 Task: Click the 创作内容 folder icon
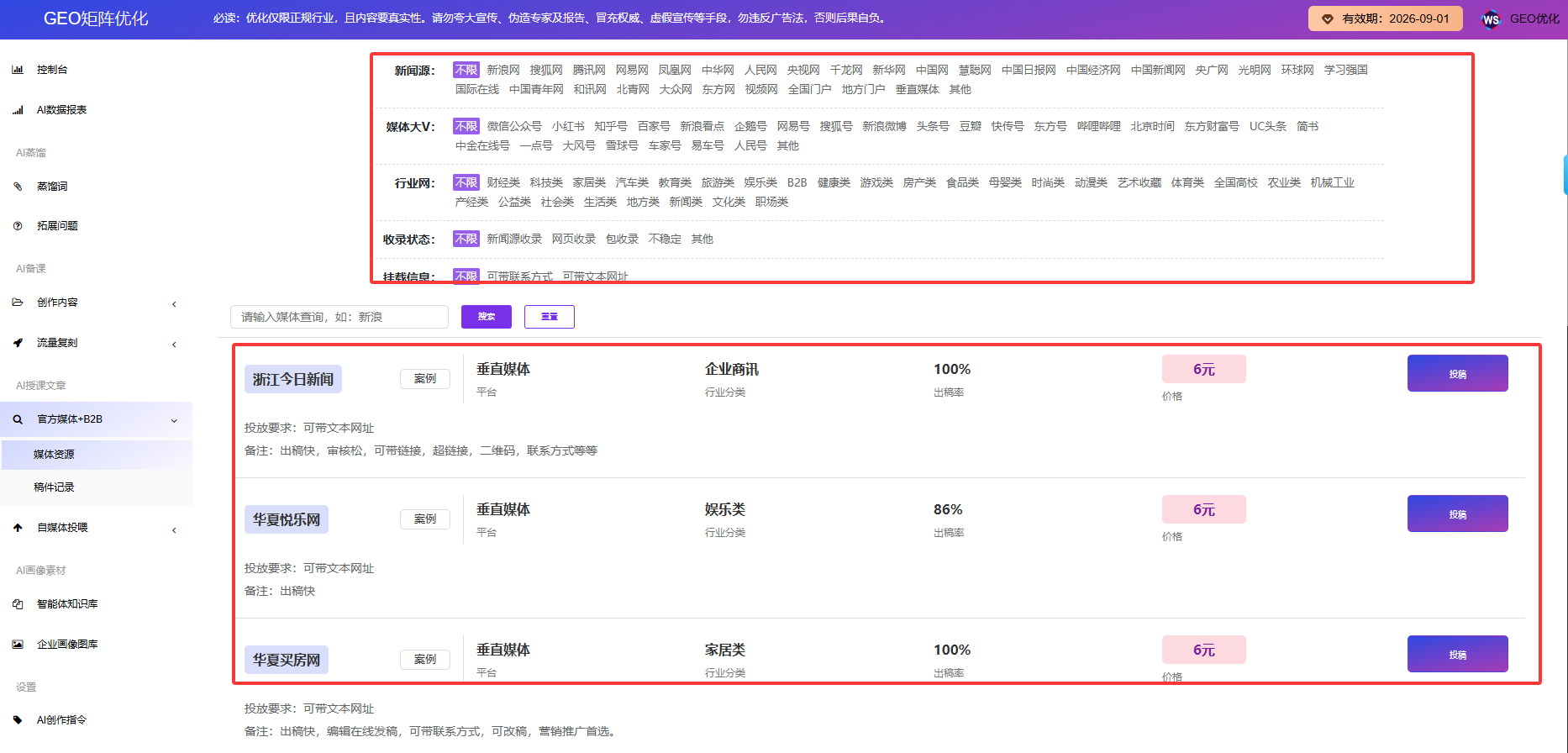click(x=18, y=303)
